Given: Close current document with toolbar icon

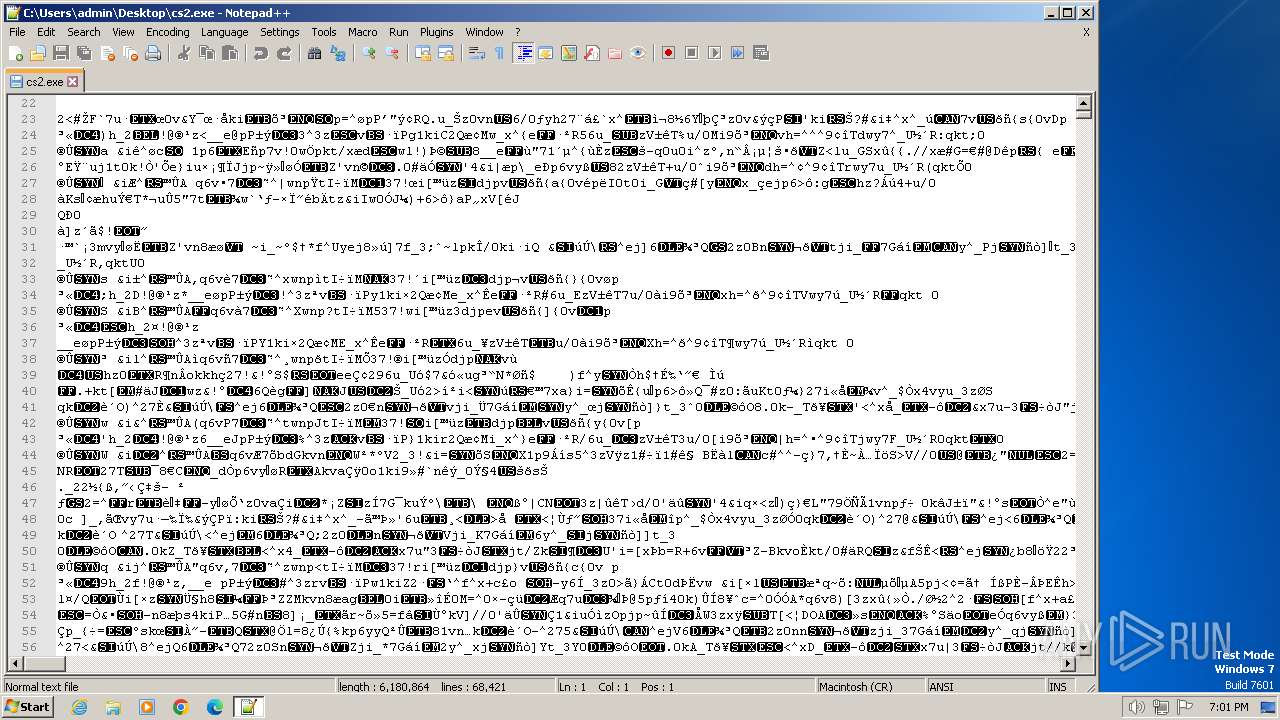Looking at the screenshot, I should coord(107,53).
